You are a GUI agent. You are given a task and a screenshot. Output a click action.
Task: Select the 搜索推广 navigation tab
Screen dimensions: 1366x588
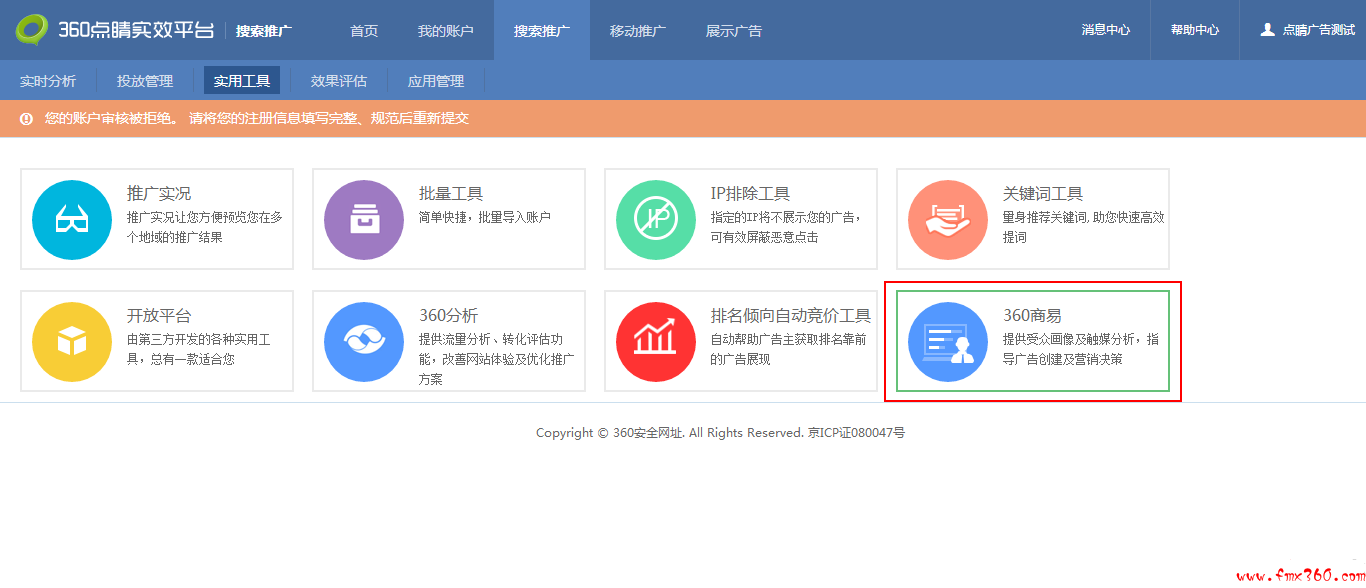coord(542,31)
